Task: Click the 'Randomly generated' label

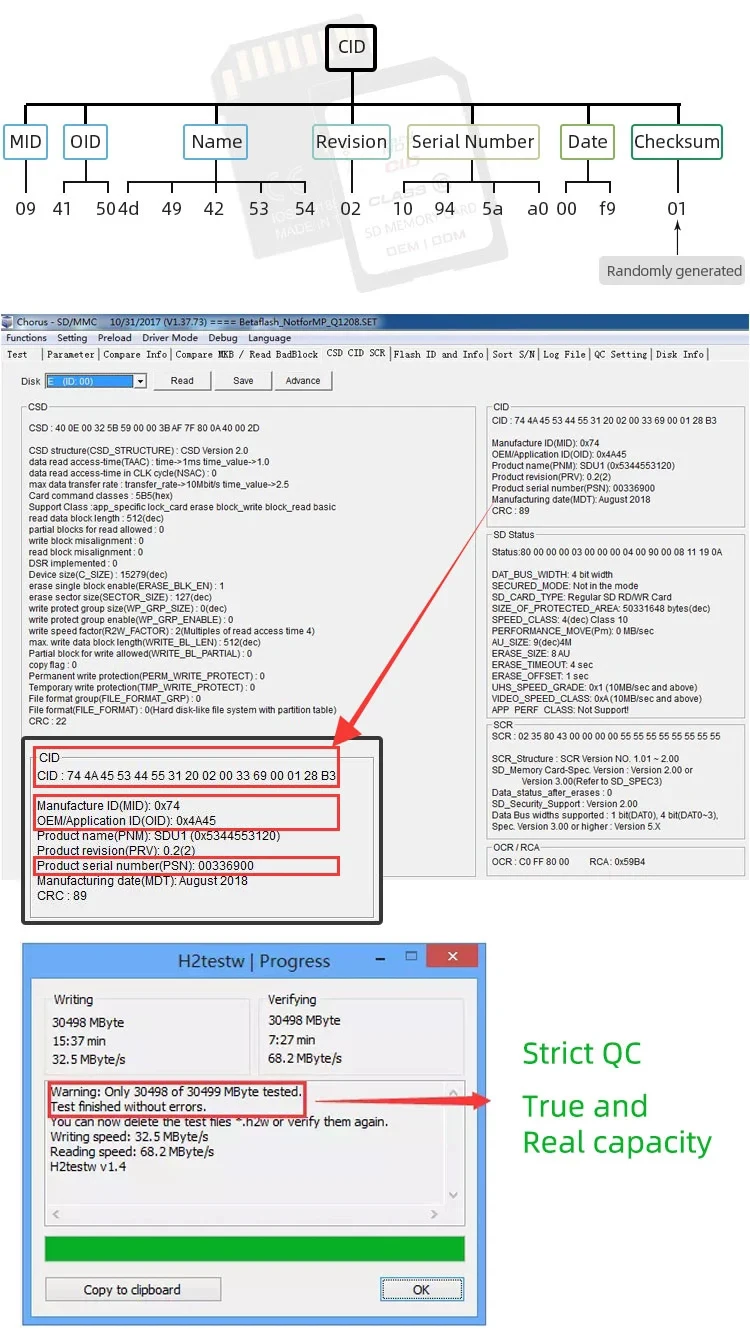Action: tap(674, 270)
